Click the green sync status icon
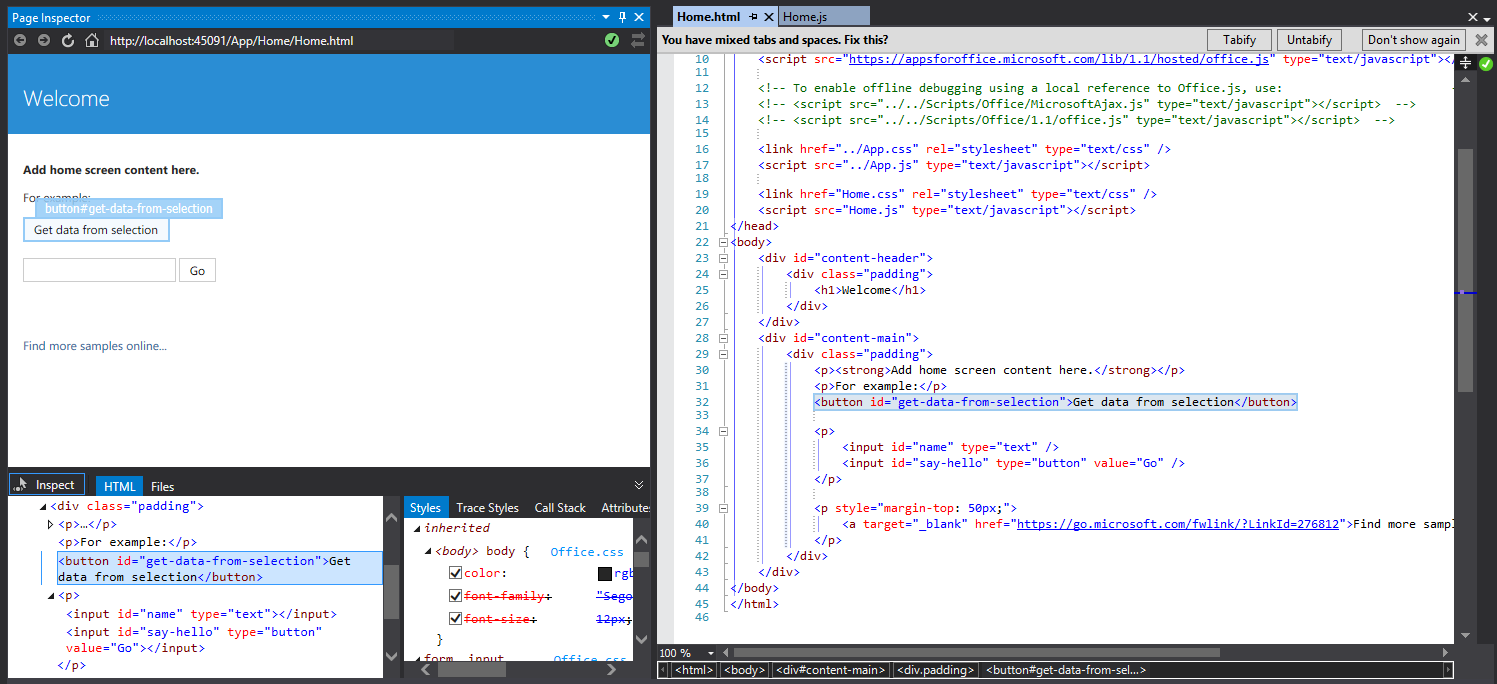 (613, 40)
